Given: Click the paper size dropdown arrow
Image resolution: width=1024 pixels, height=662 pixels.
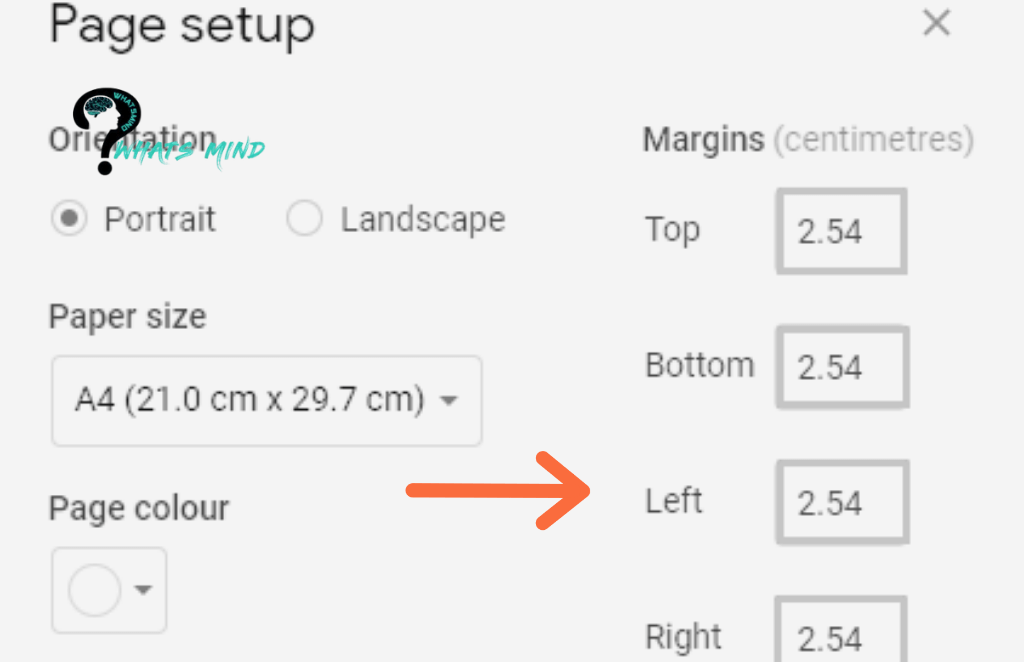Looking at the screenshot, I should tap(449, 402).
